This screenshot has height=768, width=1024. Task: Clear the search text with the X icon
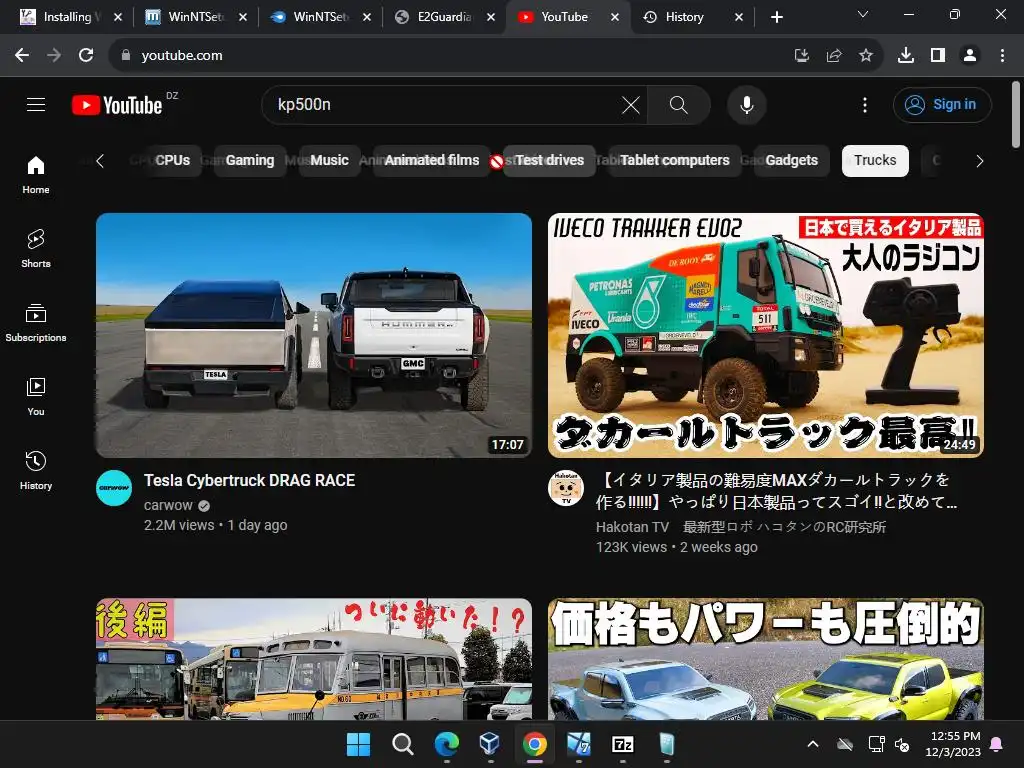coord(631,105)
